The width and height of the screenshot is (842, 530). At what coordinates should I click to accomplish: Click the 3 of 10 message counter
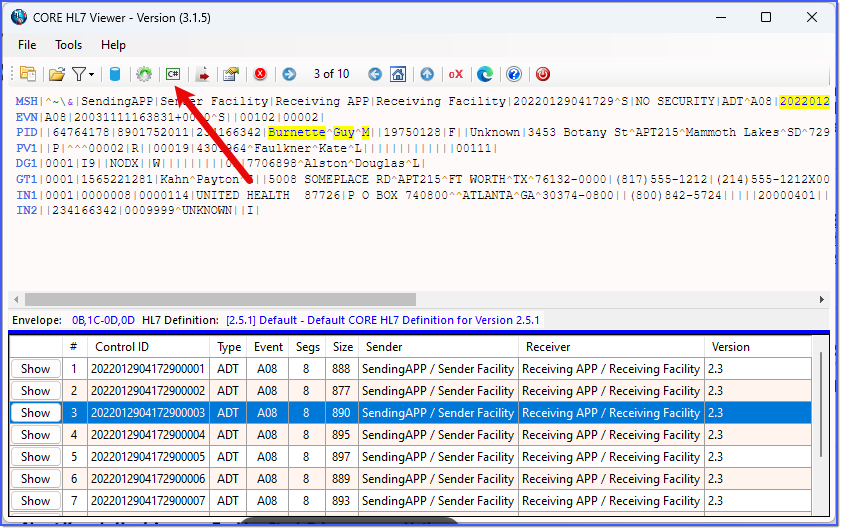click(x=331, y=74)
